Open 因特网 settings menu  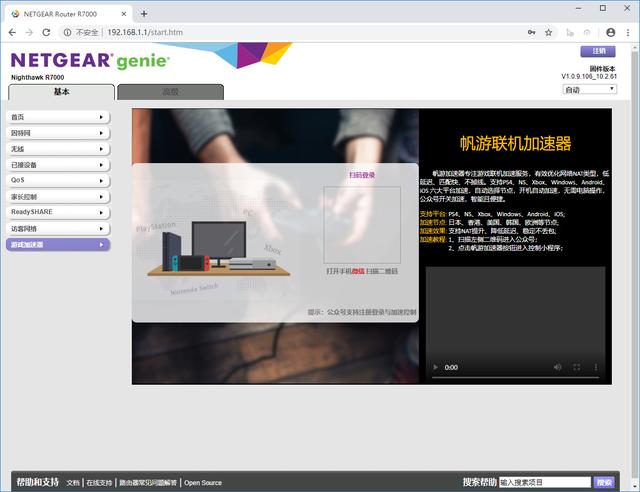point(58,133)
